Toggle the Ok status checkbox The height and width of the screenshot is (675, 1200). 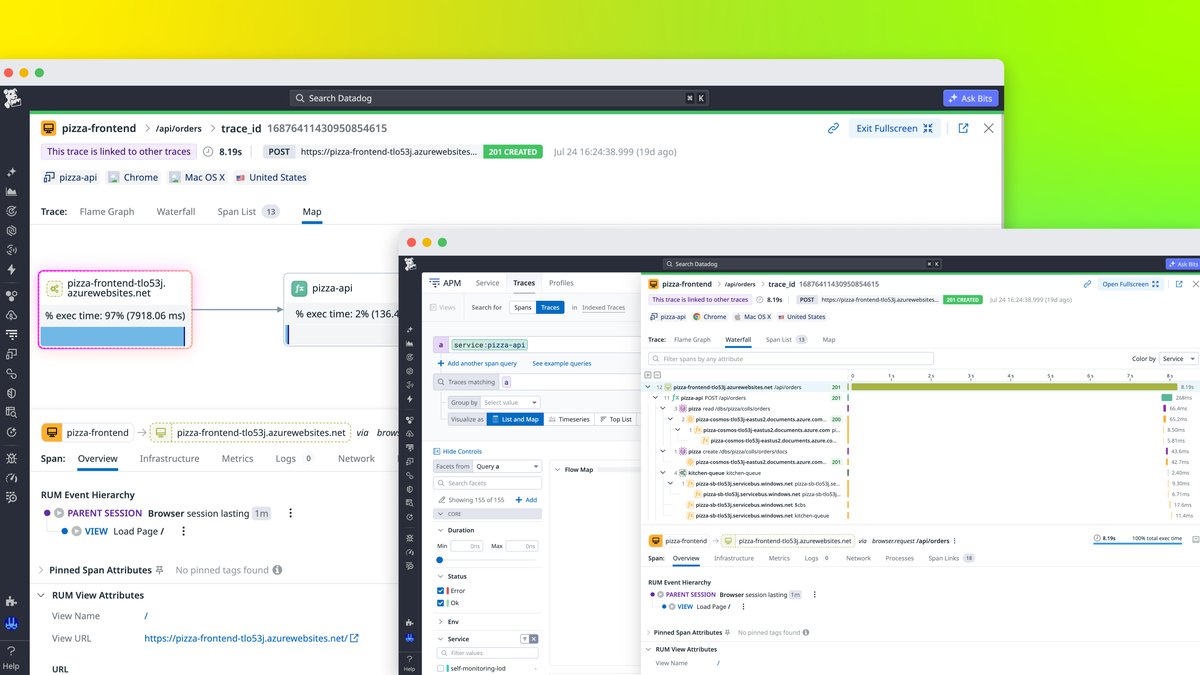(x=441, y=602)
